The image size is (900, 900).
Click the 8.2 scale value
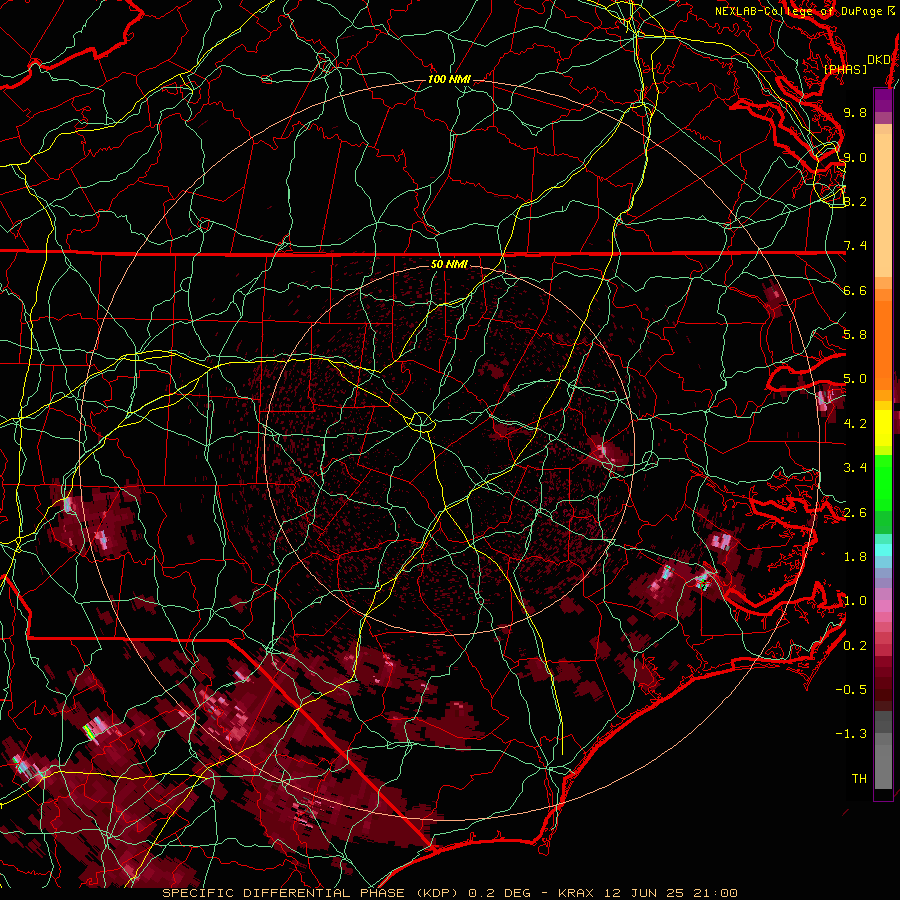point(855,201)
